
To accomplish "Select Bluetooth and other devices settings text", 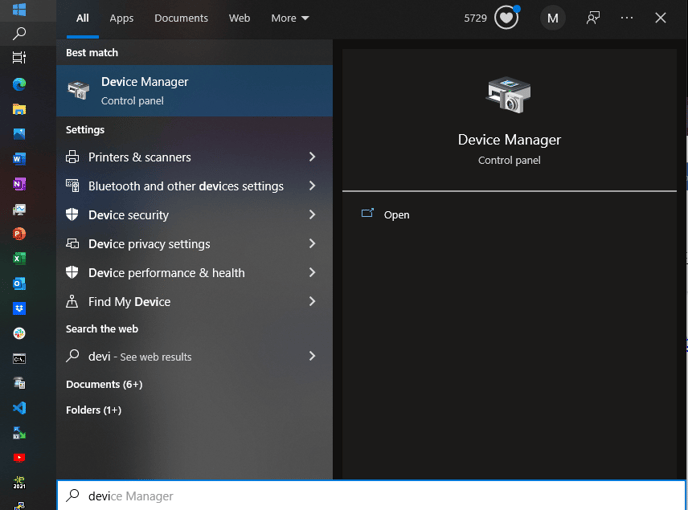I will pos(186,186).
